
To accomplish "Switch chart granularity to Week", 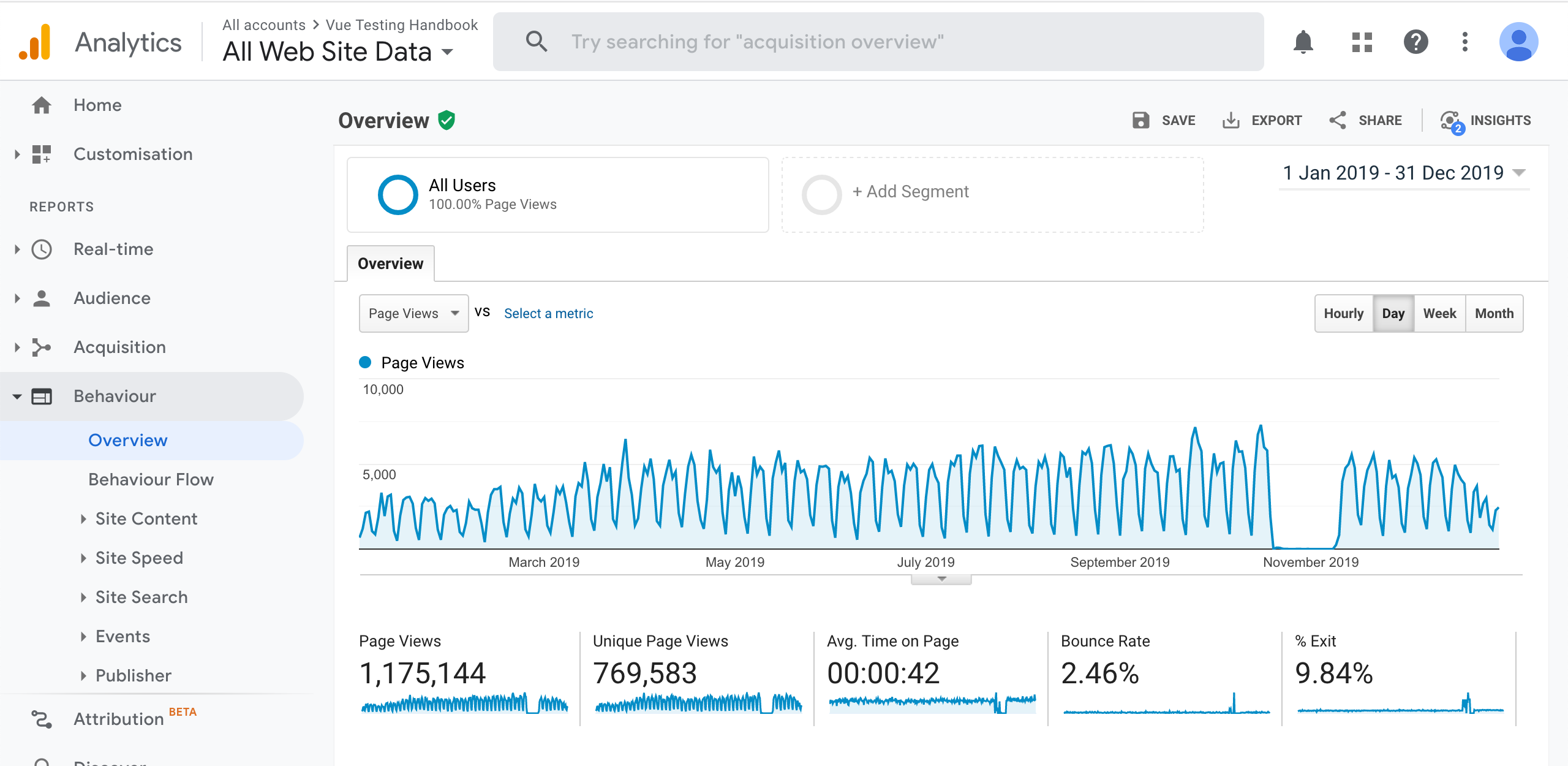I will 1439,314.
